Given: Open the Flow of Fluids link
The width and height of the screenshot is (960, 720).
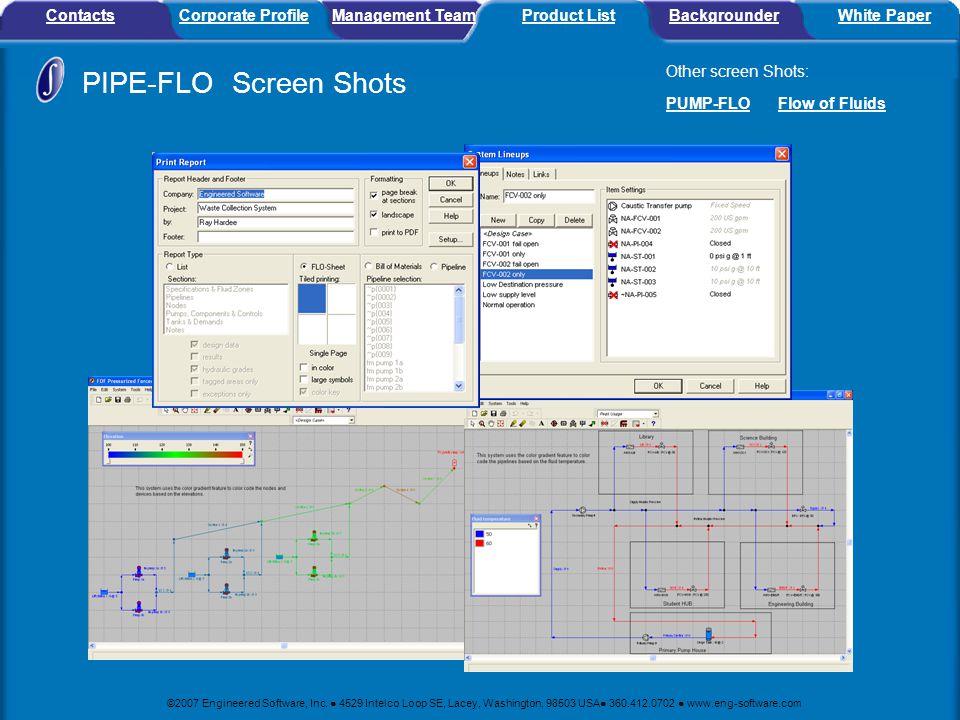Looking at the screenshot, I should [x=831, y=103].
